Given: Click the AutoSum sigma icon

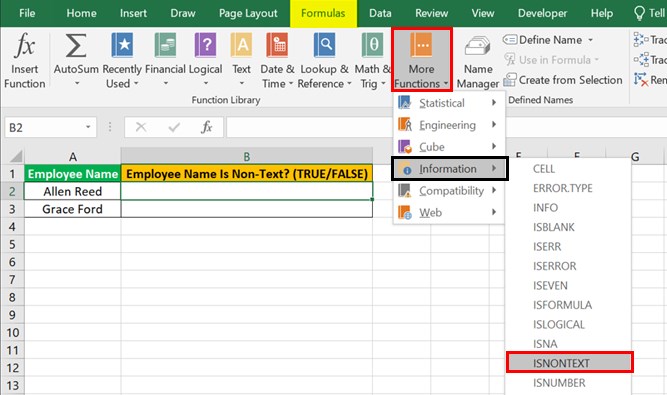Looking at the screenshot, I should pos(76,46).
